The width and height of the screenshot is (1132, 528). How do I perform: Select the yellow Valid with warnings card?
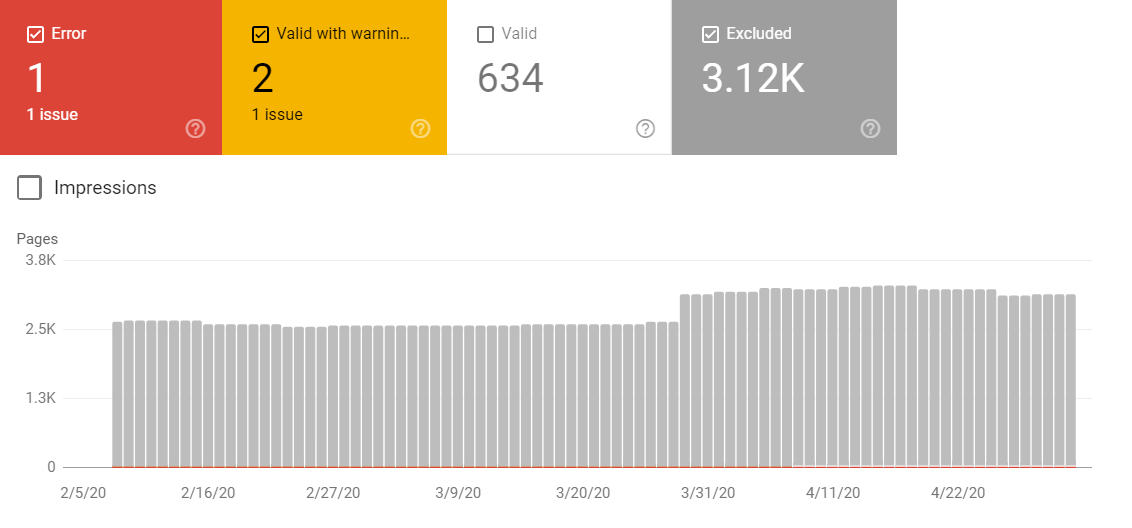pyautogui.click(x=334, y=77)
